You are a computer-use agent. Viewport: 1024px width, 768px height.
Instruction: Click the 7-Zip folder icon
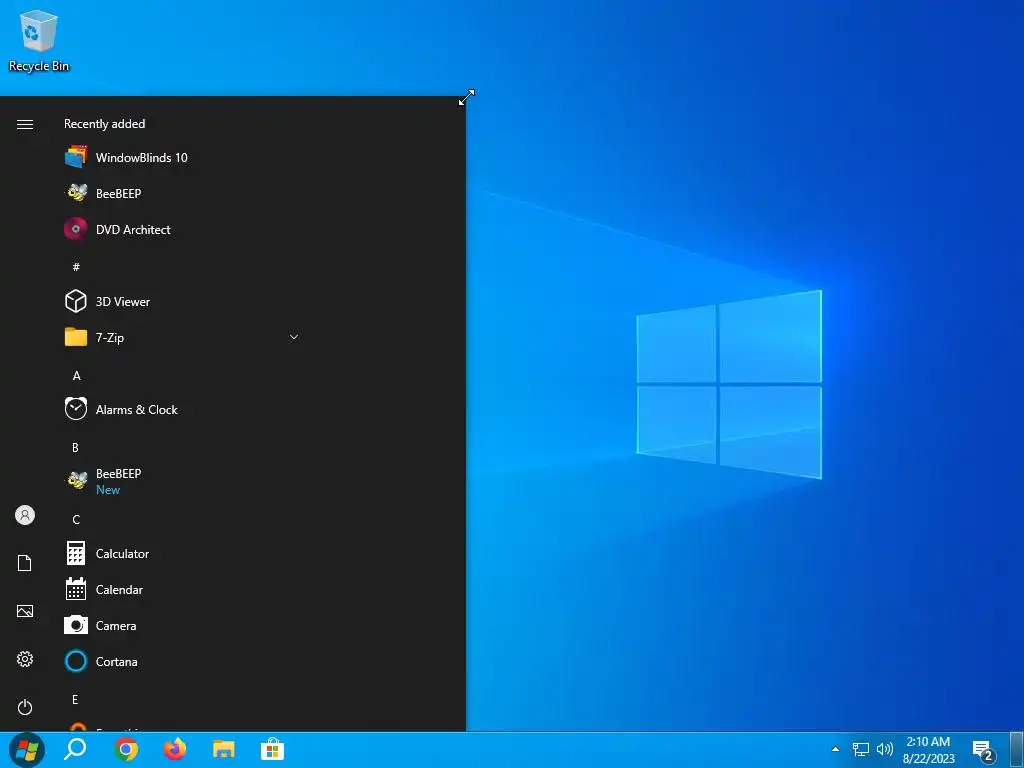pos(76,337)
